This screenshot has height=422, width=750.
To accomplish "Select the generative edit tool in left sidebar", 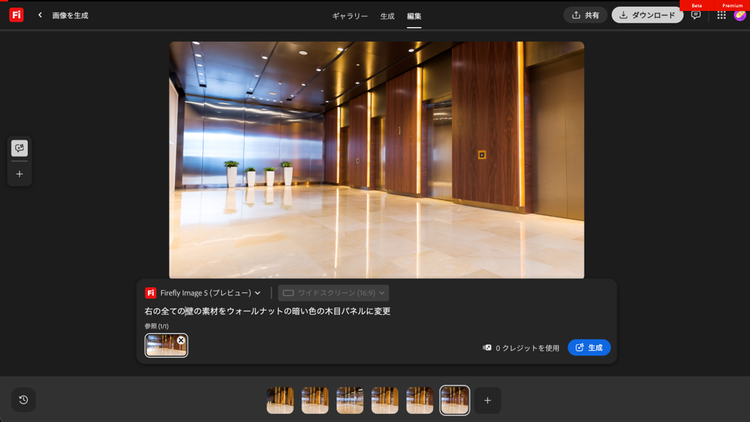I will 20,148.
